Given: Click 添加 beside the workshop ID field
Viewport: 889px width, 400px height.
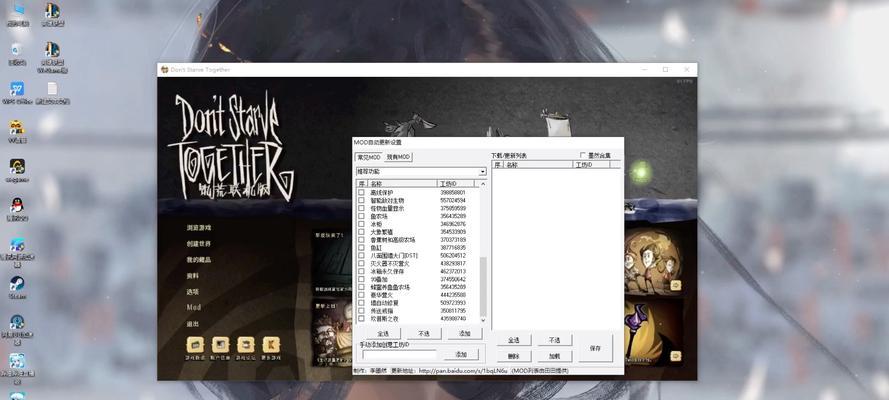Looking at the screenshot, I should [462, 354].
